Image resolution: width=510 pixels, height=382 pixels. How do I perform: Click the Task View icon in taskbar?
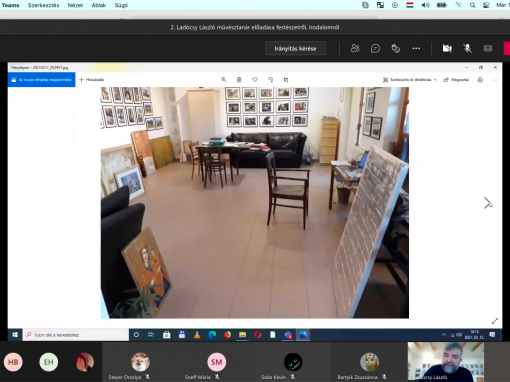(x=151, y=335)
